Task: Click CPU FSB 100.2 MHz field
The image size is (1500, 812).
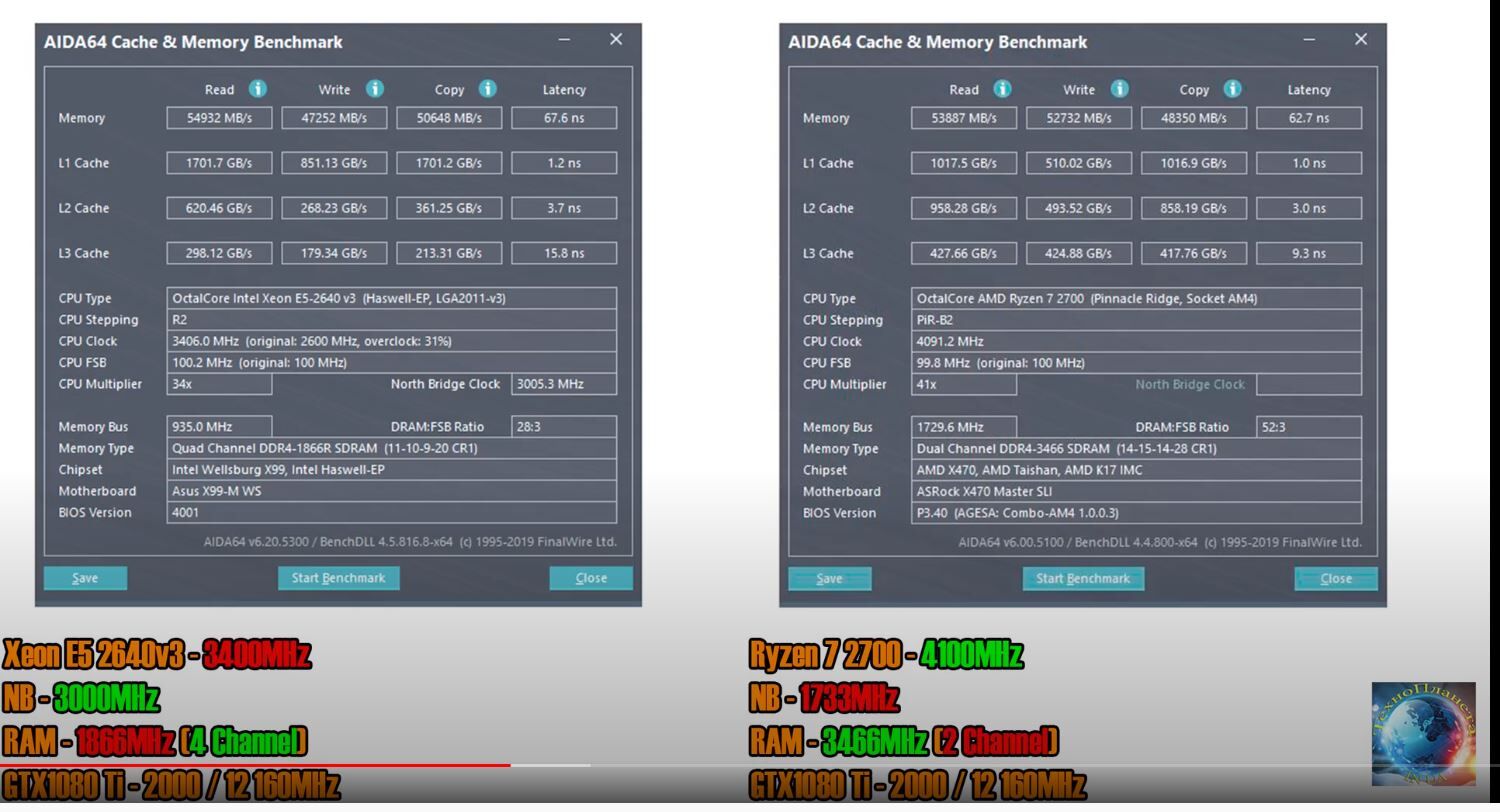Action: tap(392, 363)
